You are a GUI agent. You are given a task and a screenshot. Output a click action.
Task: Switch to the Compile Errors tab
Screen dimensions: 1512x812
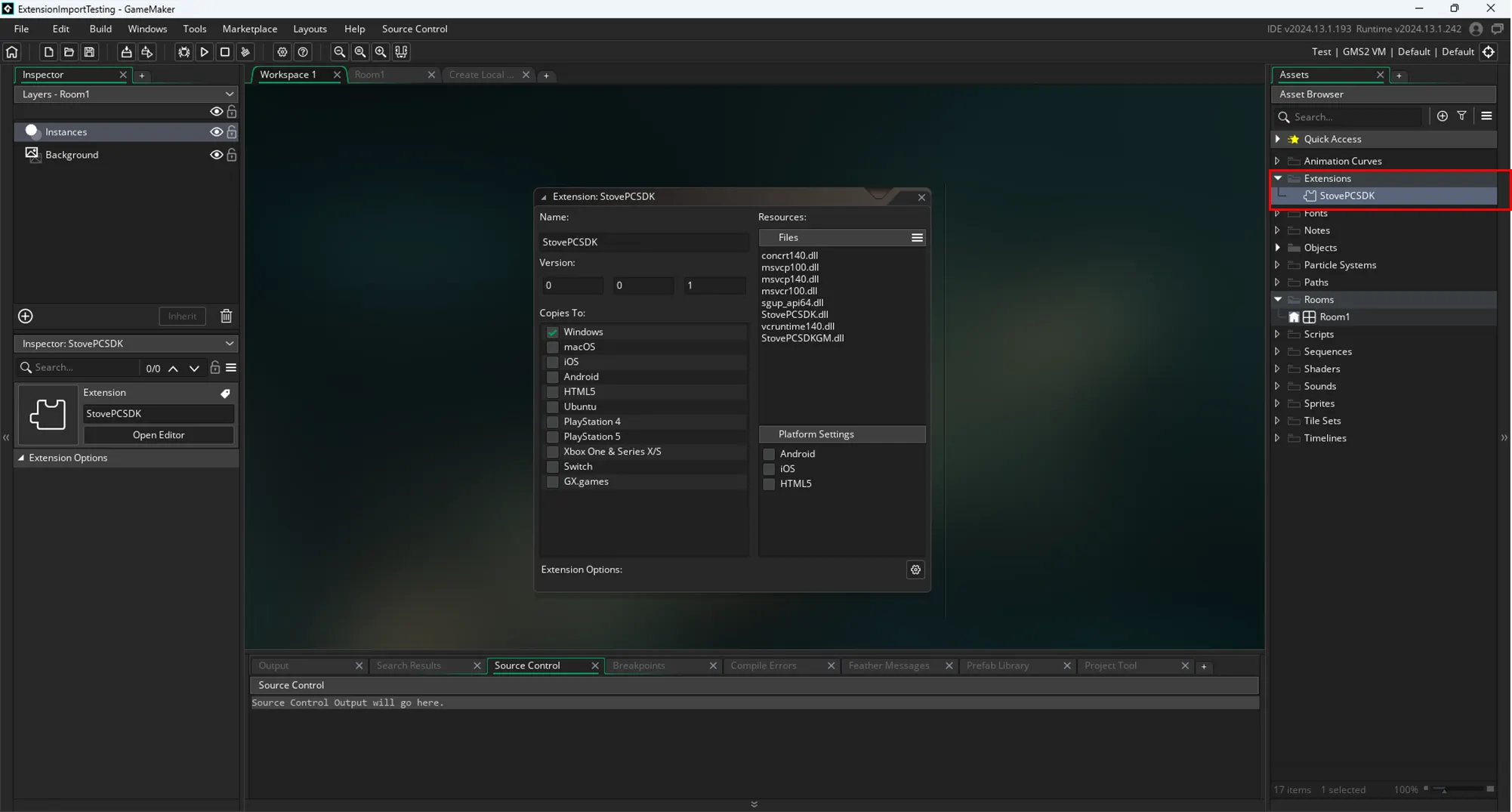pyautogui.click(x=763, y=665)
